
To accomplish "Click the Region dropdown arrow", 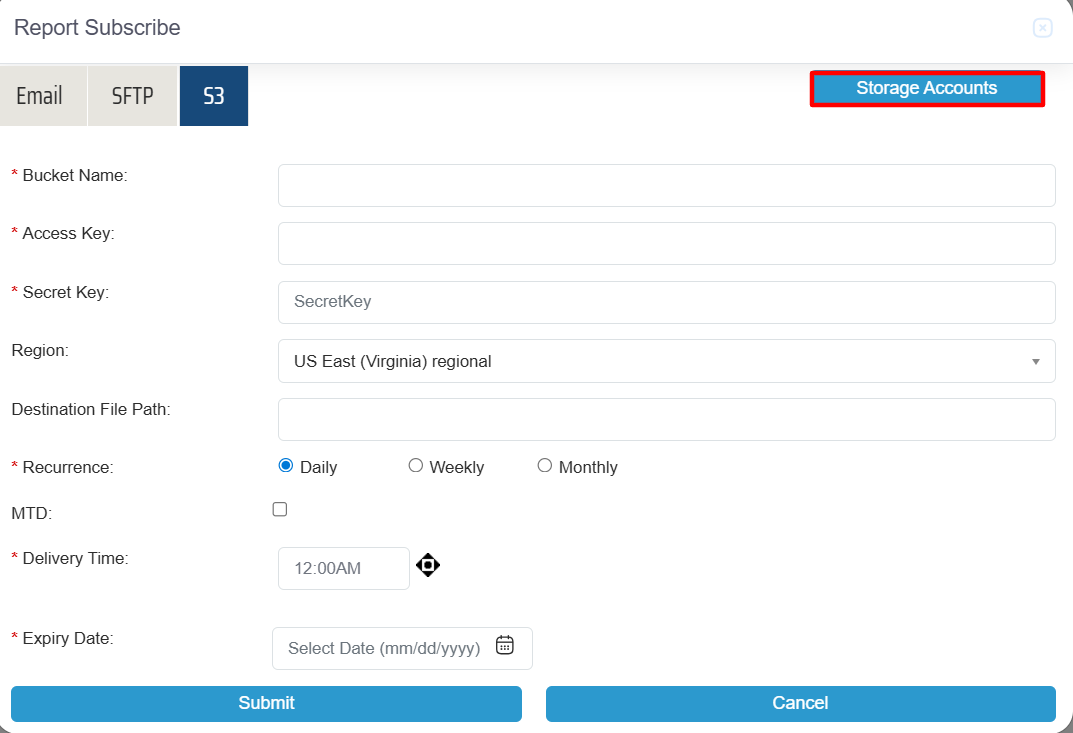I will tap(1035, 361).
